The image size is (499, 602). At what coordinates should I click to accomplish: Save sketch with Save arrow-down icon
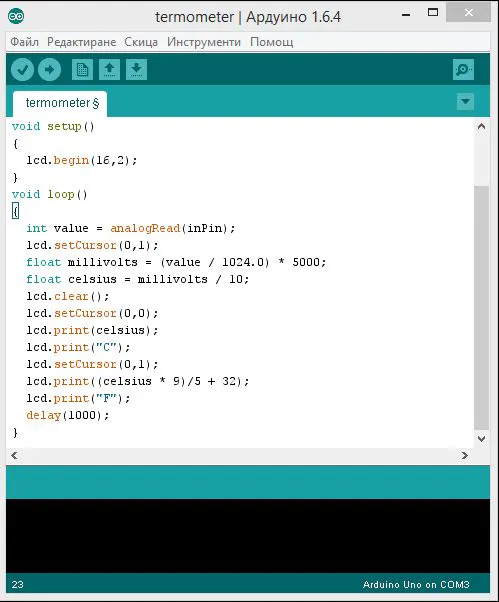pos(136,70)
